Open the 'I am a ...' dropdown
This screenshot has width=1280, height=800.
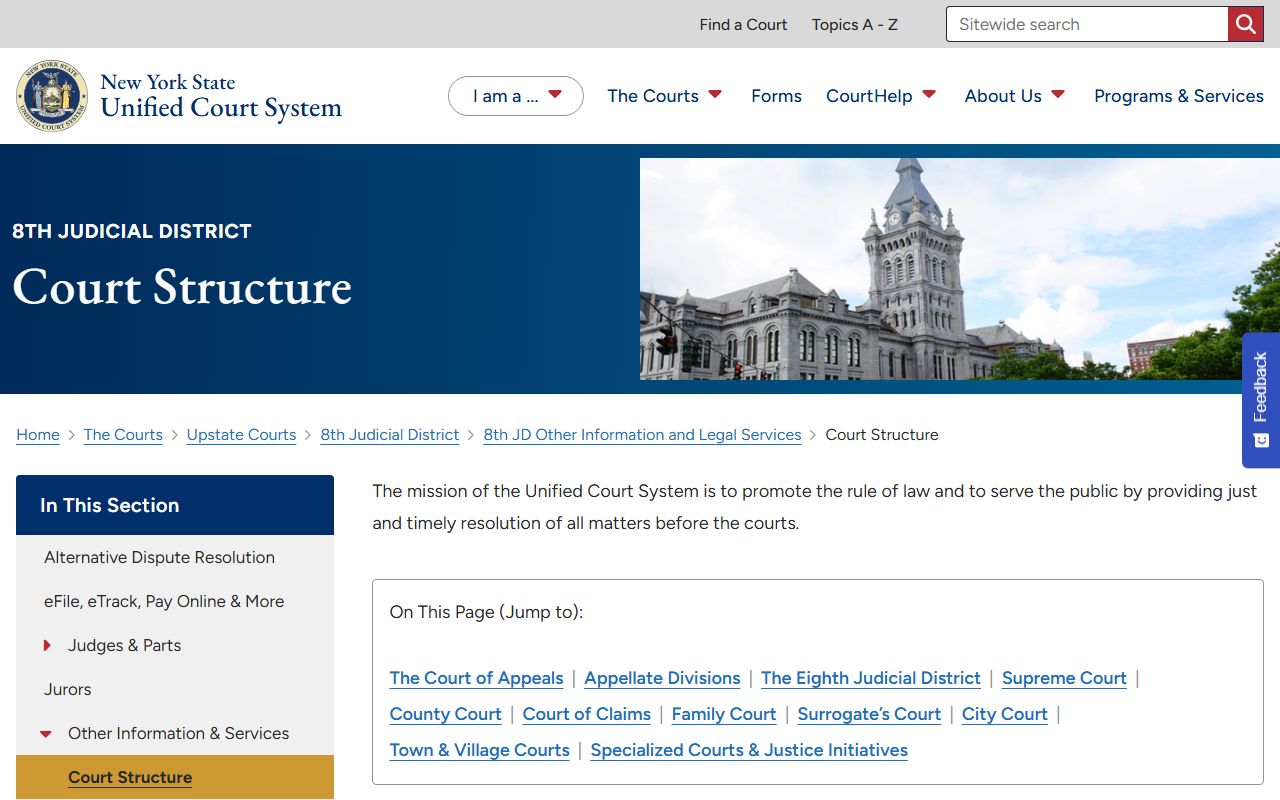point(516,96)
